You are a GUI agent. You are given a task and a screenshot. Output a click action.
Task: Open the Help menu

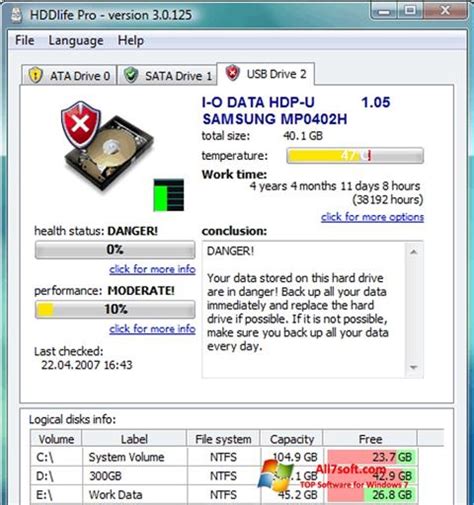click(x=131, y=41)
